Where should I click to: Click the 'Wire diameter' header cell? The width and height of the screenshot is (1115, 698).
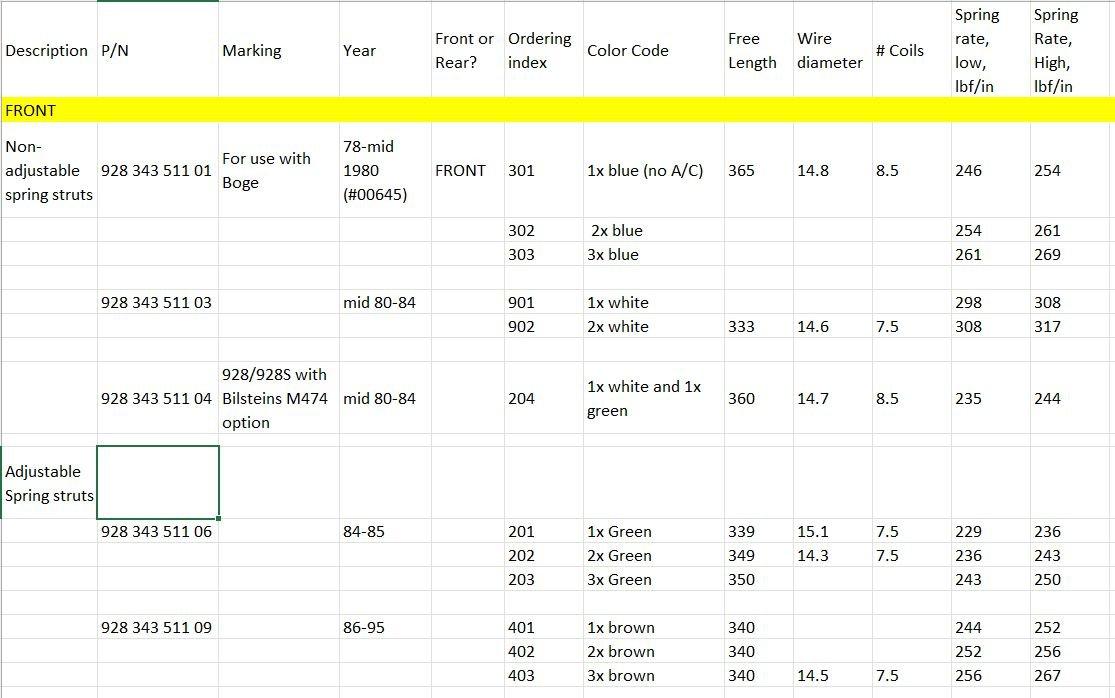click(829, 50)
